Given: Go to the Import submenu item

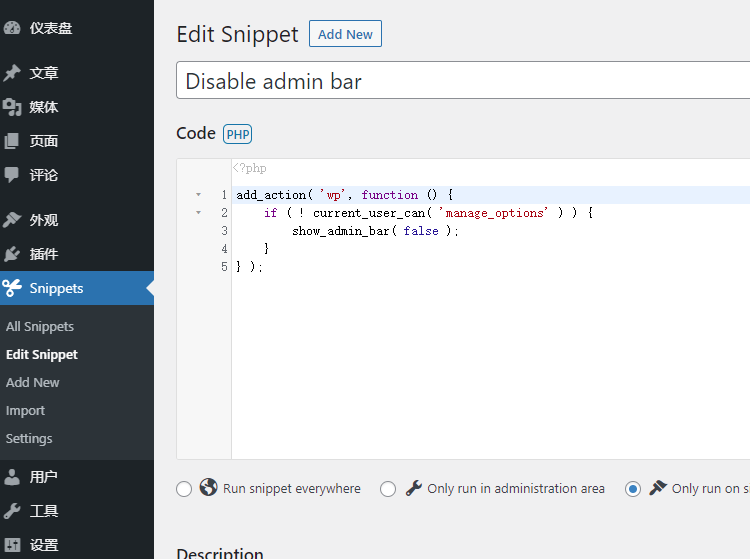Looking at the screenshot, I should (25, 411).
